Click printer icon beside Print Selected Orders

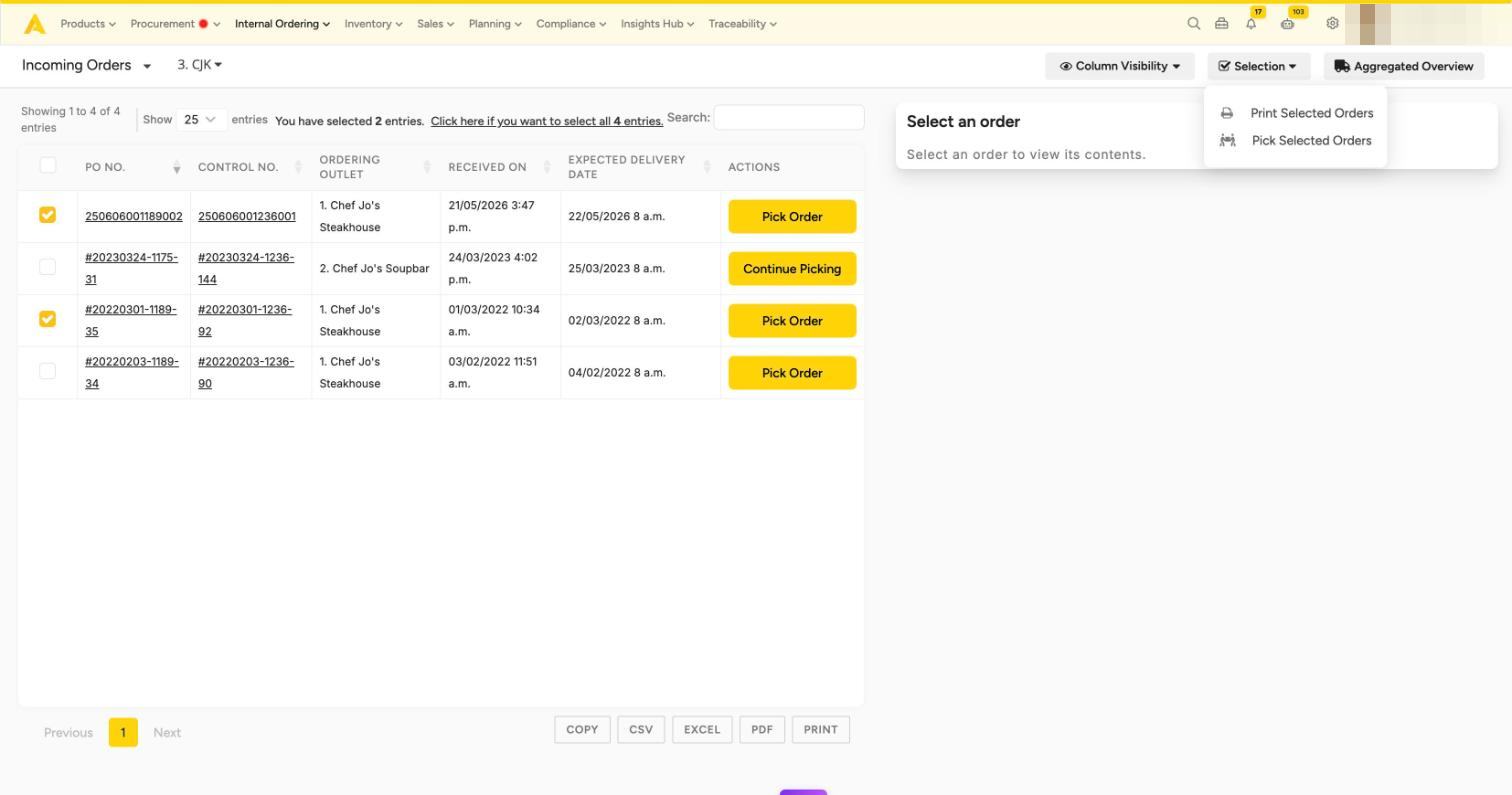tap(1227, 113)
